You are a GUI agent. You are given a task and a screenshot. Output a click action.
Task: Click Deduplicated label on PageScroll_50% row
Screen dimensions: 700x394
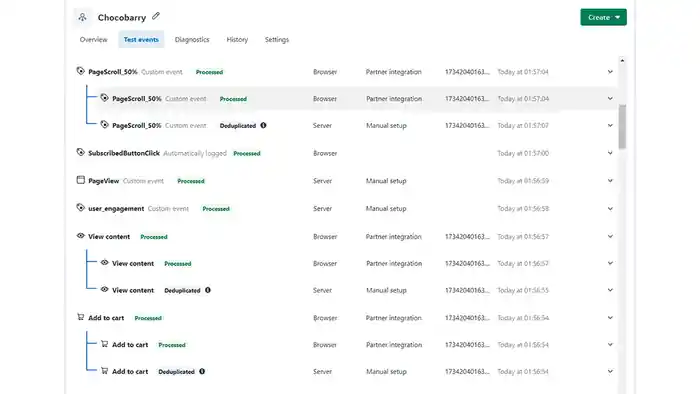[x=238, y=126]
